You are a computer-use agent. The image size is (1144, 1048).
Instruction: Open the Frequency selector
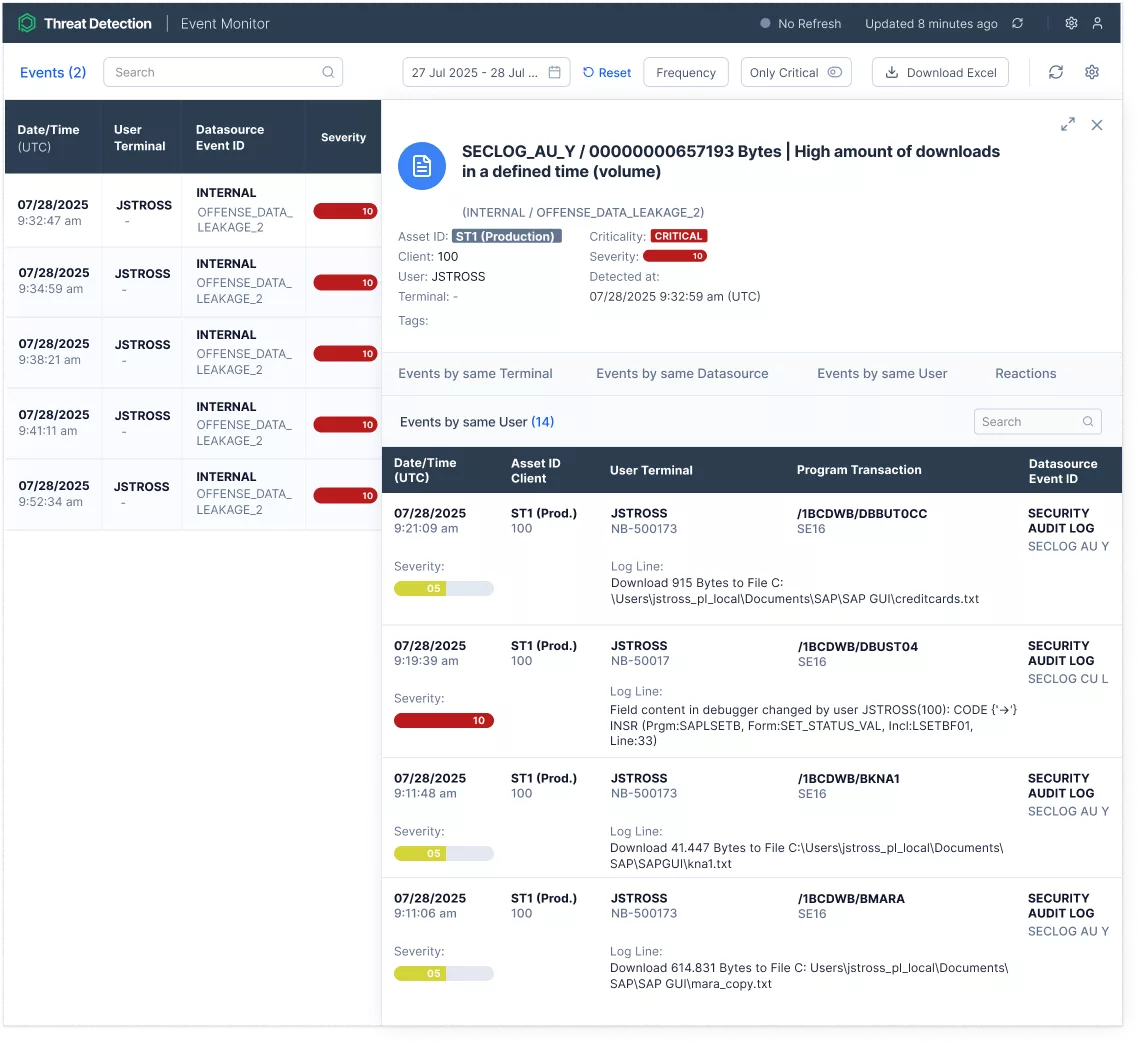click(x=685, y=71)
